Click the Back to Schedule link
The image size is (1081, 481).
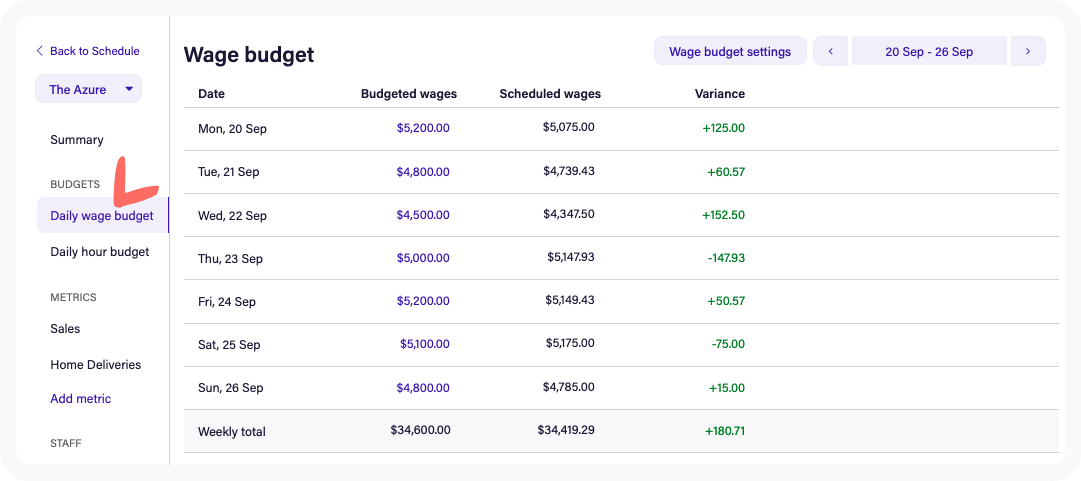(x=87, y=51)
